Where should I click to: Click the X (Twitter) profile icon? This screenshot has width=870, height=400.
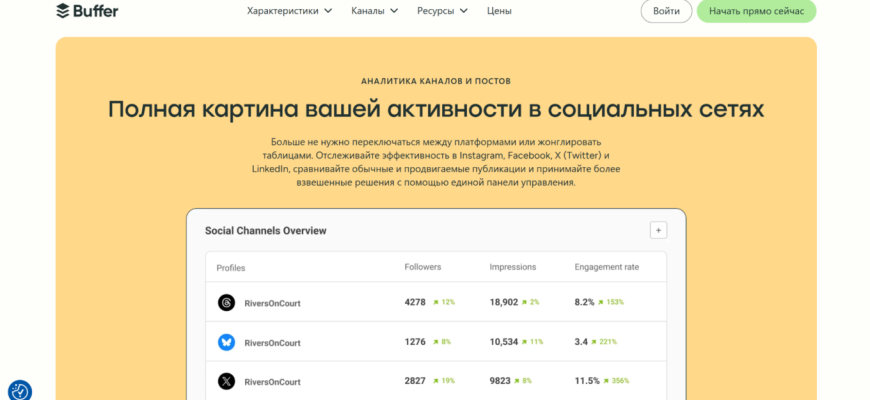click(x=227, y=381)
